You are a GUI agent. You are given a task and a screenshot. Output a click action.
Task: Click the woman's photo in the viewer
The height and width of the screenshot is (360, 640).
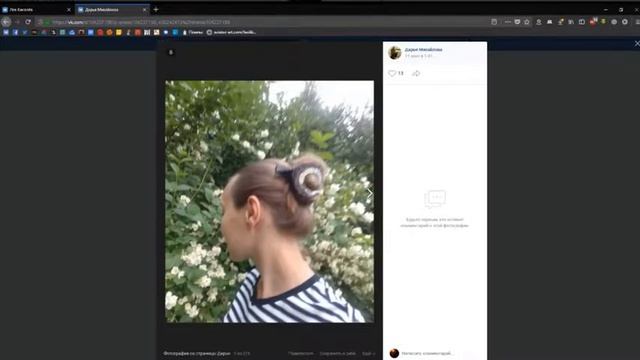coord(269,201)
